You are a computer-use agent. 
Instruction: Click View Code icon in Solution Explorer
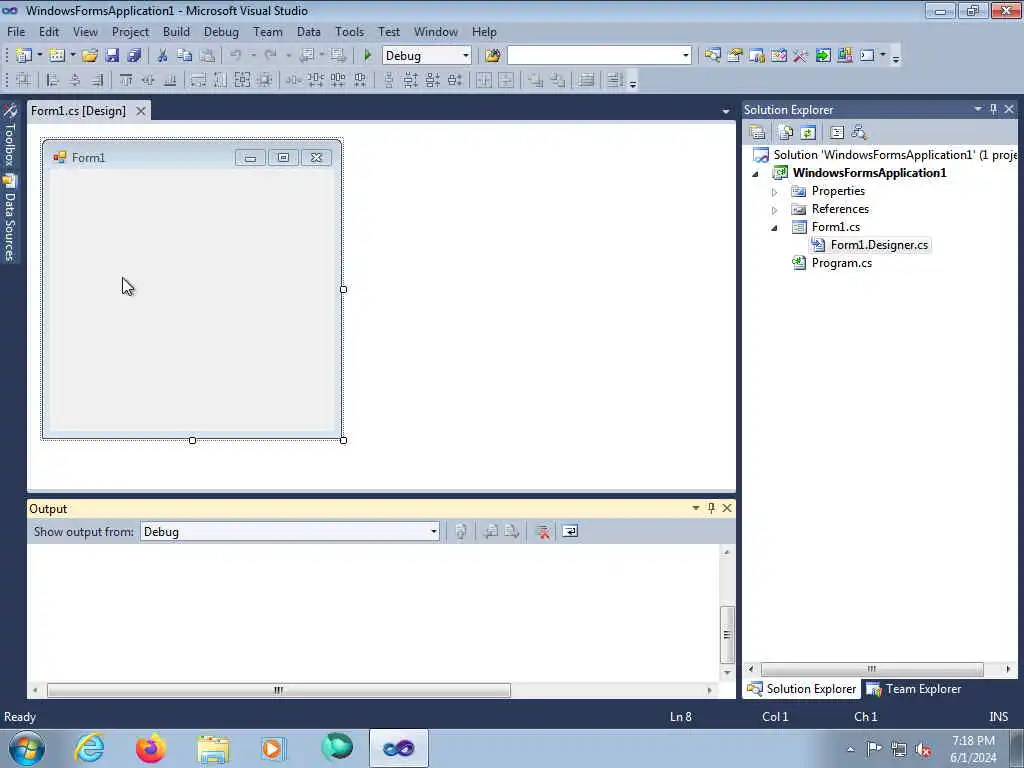pyautogui.click(x=837, y=133)
